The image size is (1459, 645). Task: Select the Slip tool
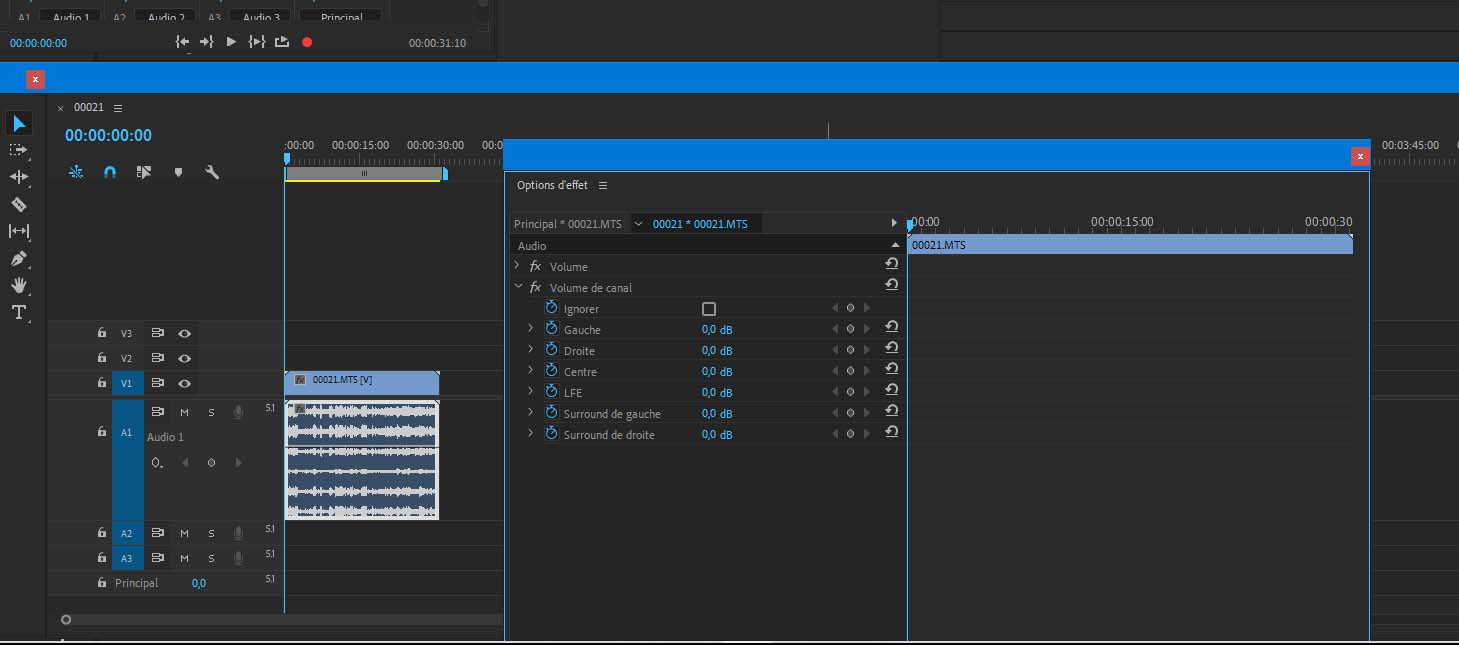(x=19, y=231)
